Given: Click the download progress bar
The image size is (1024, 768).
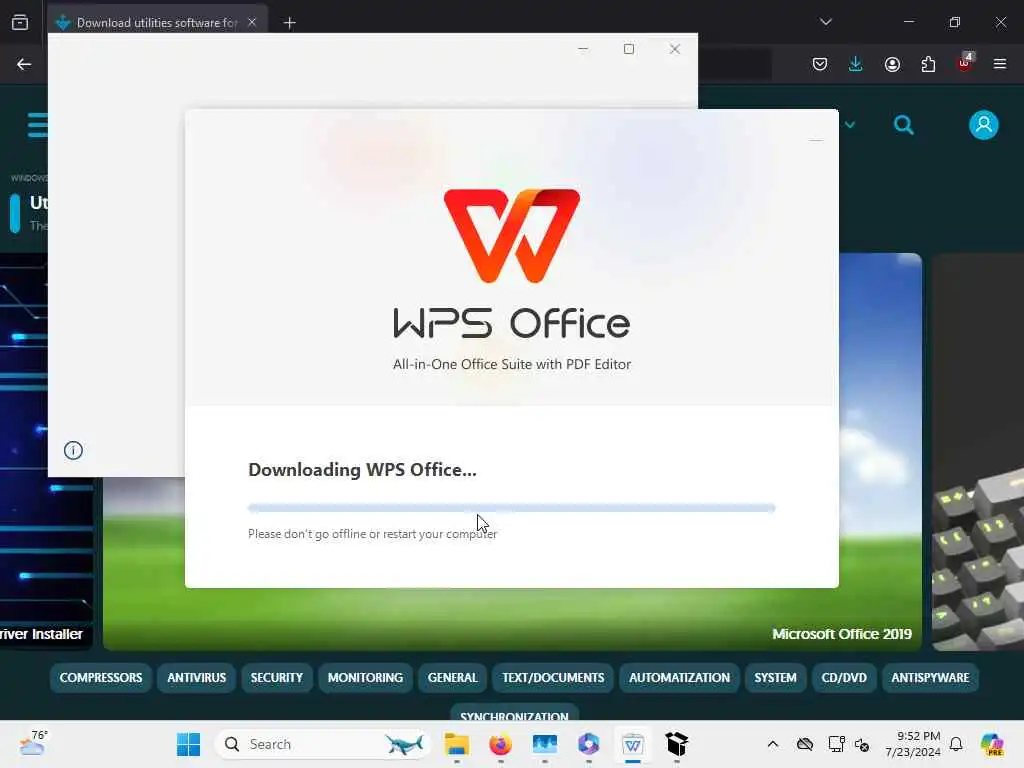Looking at the screenshot, I should pos(512,507).
